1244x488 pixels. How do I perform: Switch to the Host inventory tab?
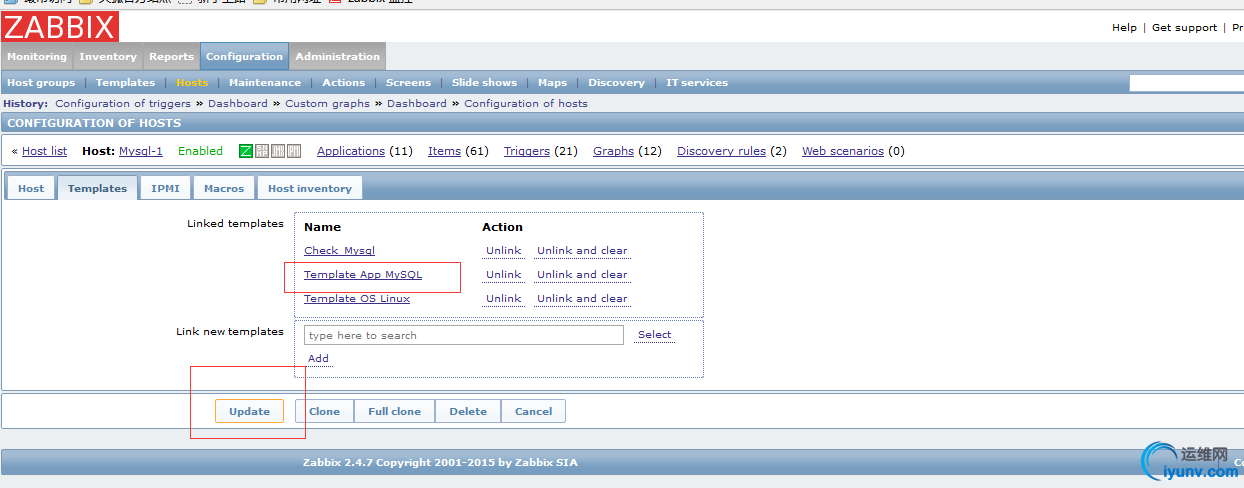point(310,188)
